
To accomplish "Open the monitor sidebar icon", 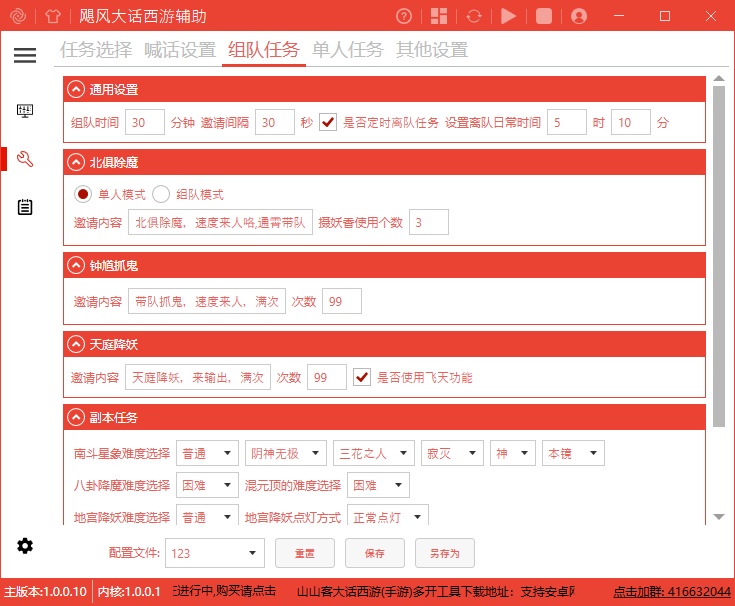I will click(x=25, y=111).
